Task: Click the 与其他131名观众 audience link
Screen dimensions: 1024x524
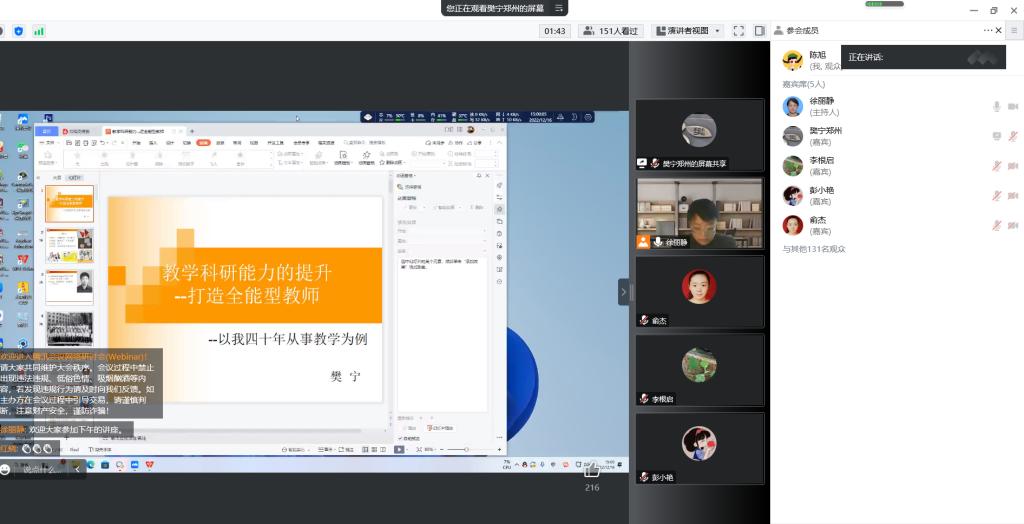Action: coord(814,249)
